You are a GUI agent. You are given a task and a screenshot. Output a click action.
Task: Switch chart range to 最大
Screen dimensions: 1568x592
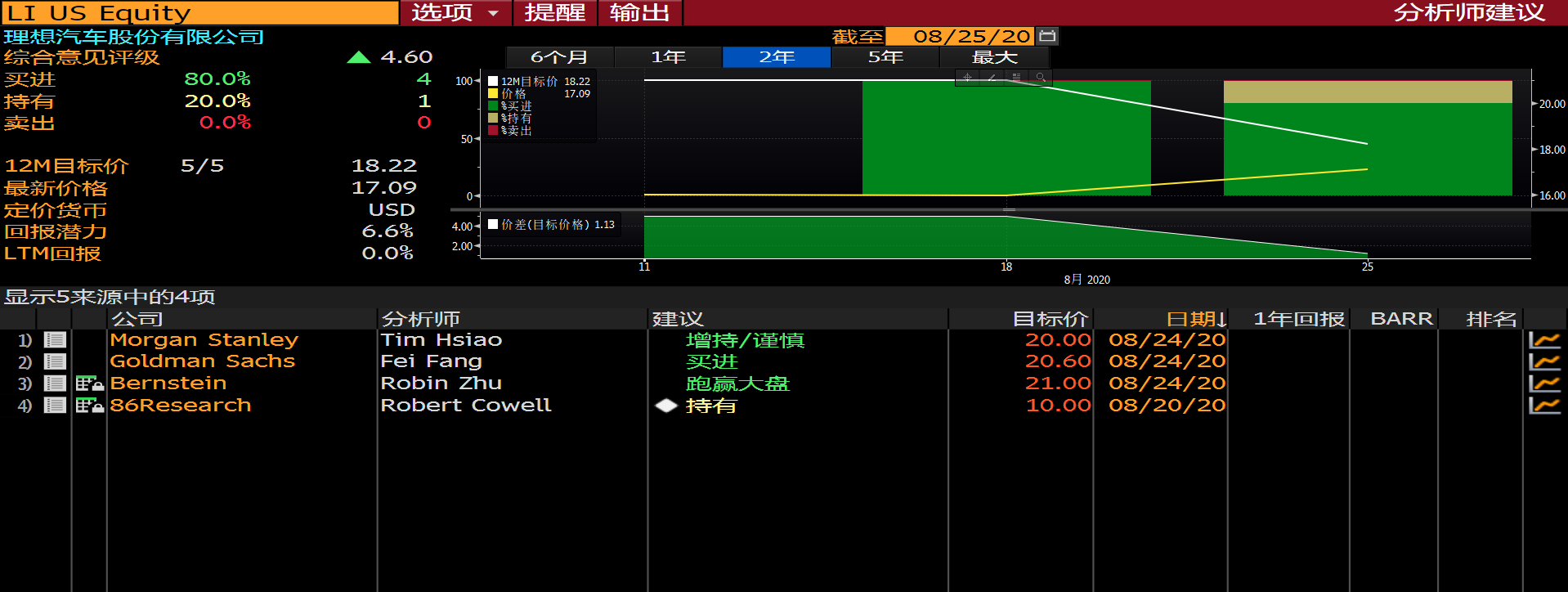point(994,57)
